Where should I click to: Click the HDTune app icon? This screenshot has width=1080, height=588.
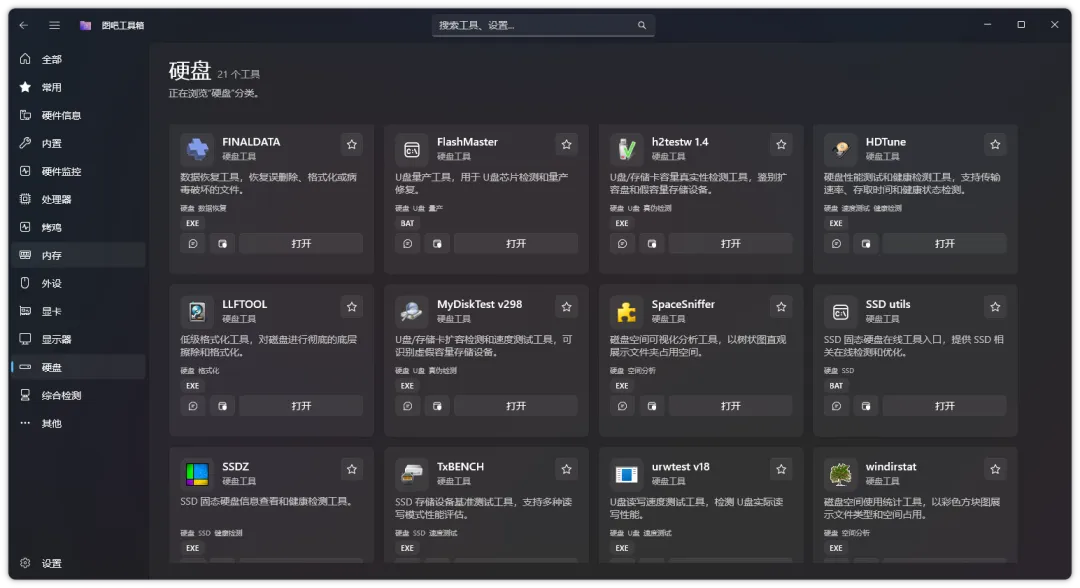tap(840, 149)
